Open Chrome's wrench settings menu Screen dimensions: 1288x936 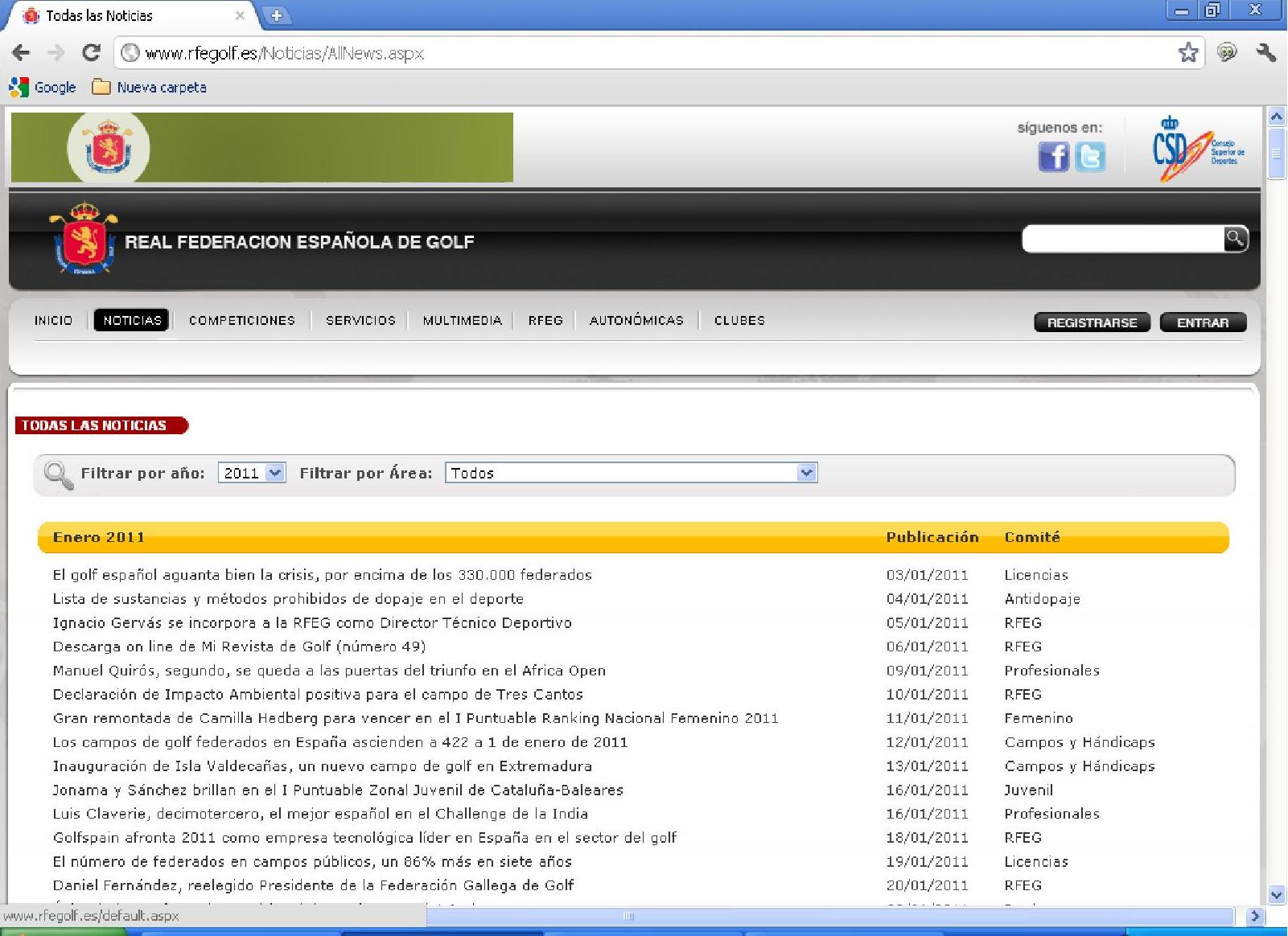pyautogui.click(x=1266, y=53)
